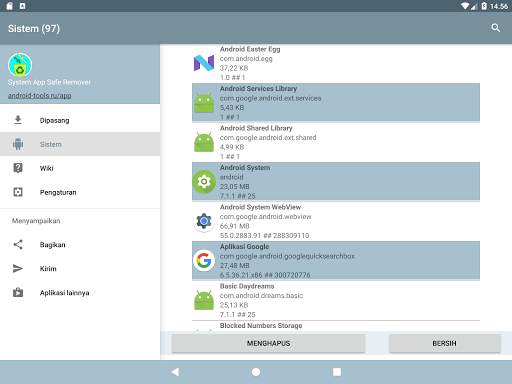Screen dimensions: 512x384
Task: Select the Android Shared Library title
Action: click(256, 128)
